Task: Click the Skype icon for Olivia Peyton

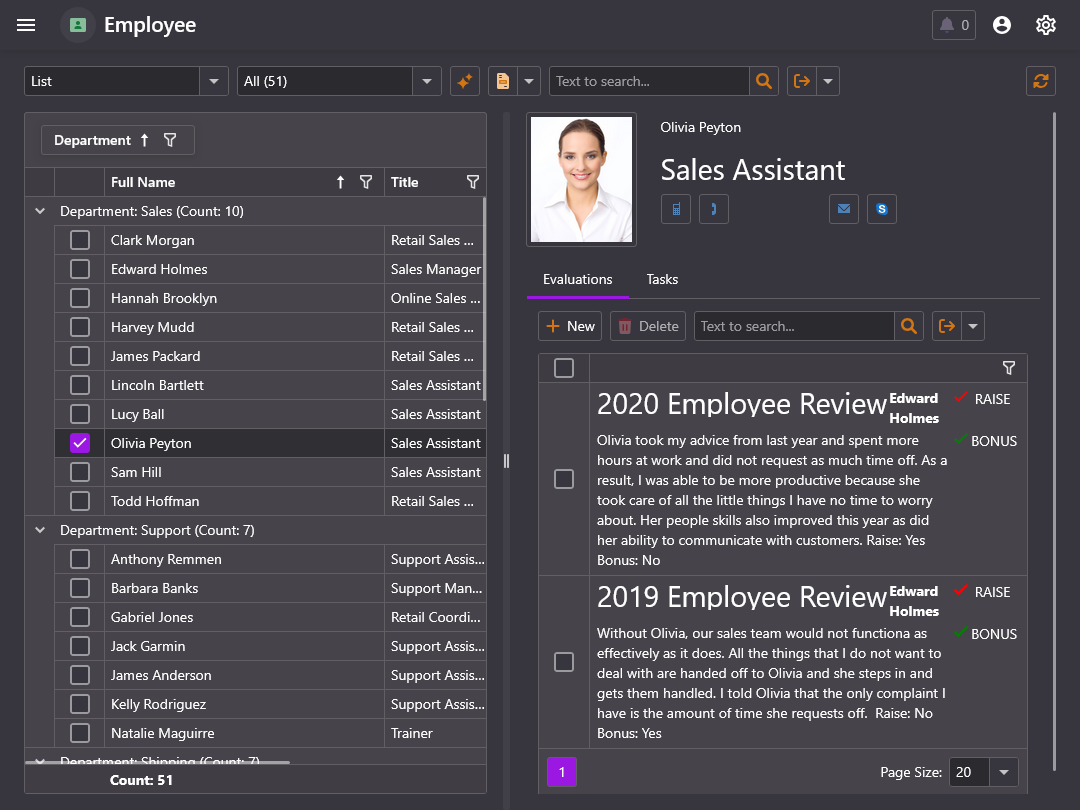Action: (882, 209)
